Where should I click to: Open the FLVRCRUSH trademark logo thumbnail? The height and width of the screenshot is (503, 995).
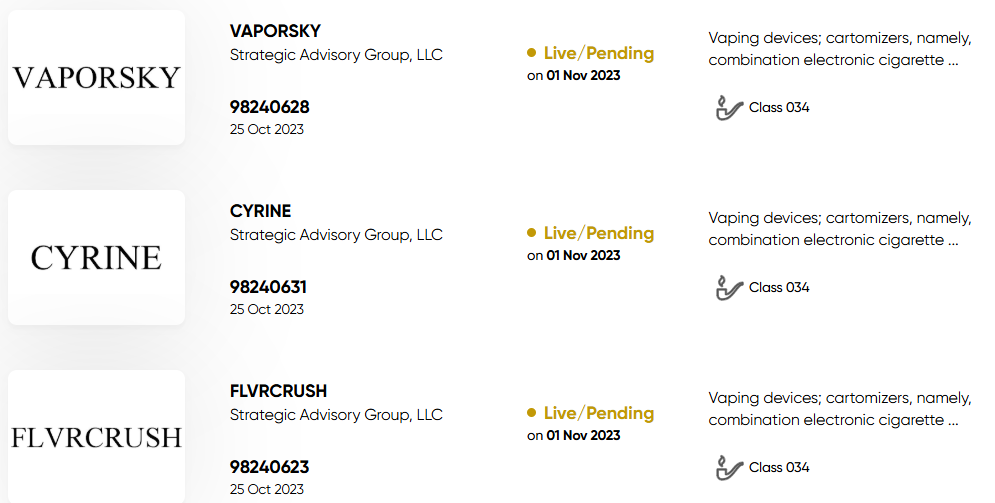(x=96, y=436)
